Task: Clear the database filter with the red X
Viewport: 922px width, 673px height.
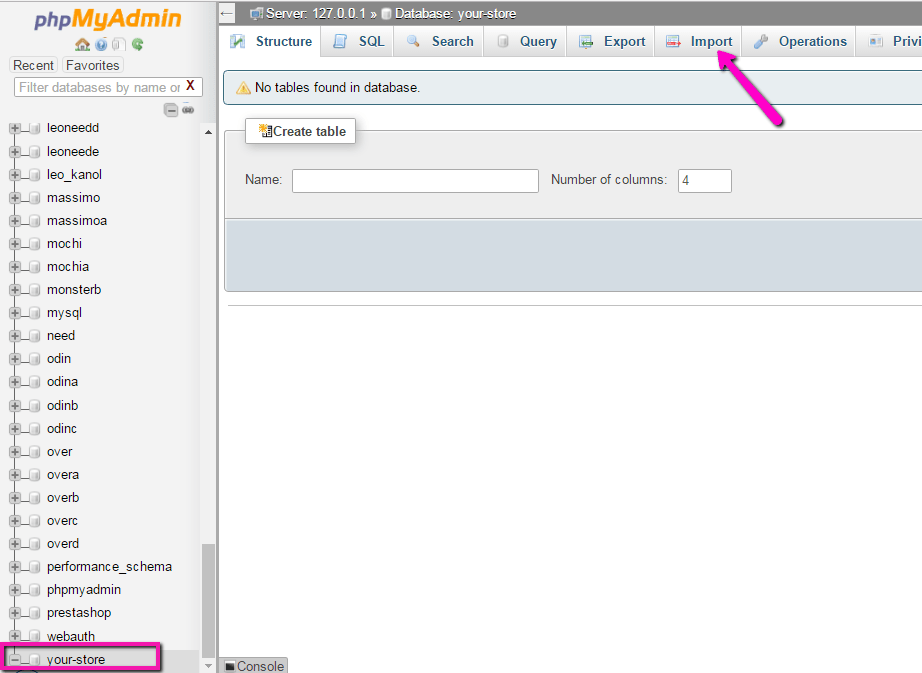Action: [x=190, y=86]
